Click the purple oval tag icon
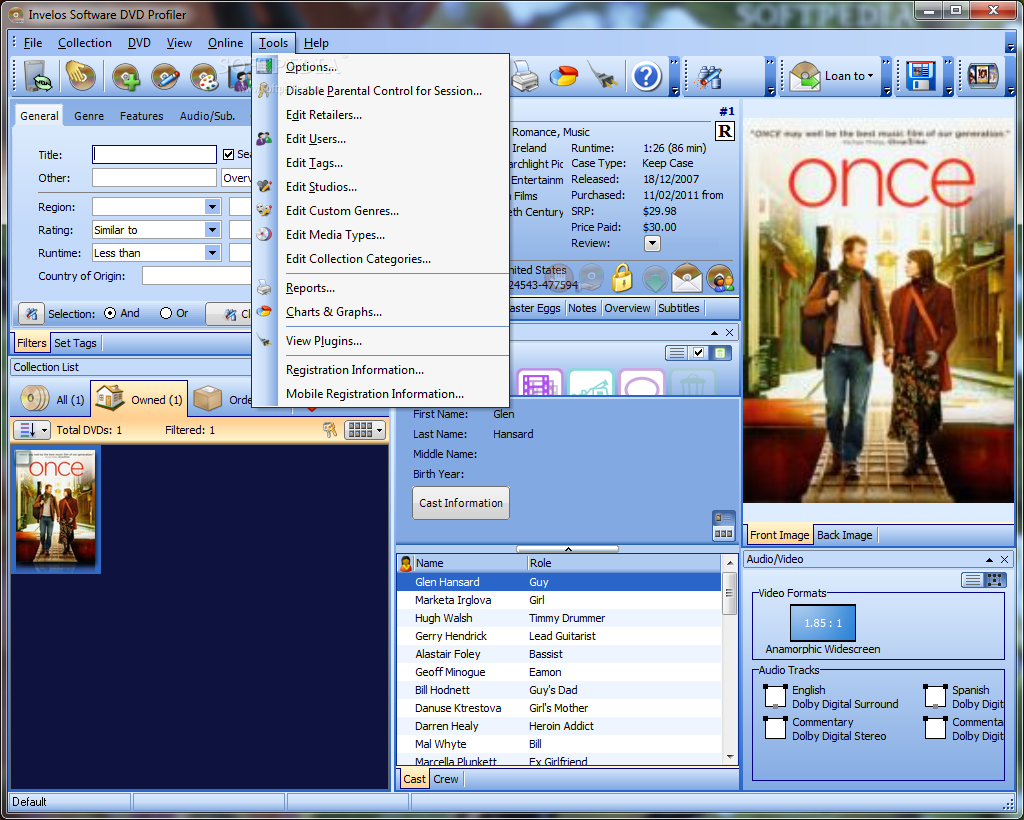 [641, 383]
